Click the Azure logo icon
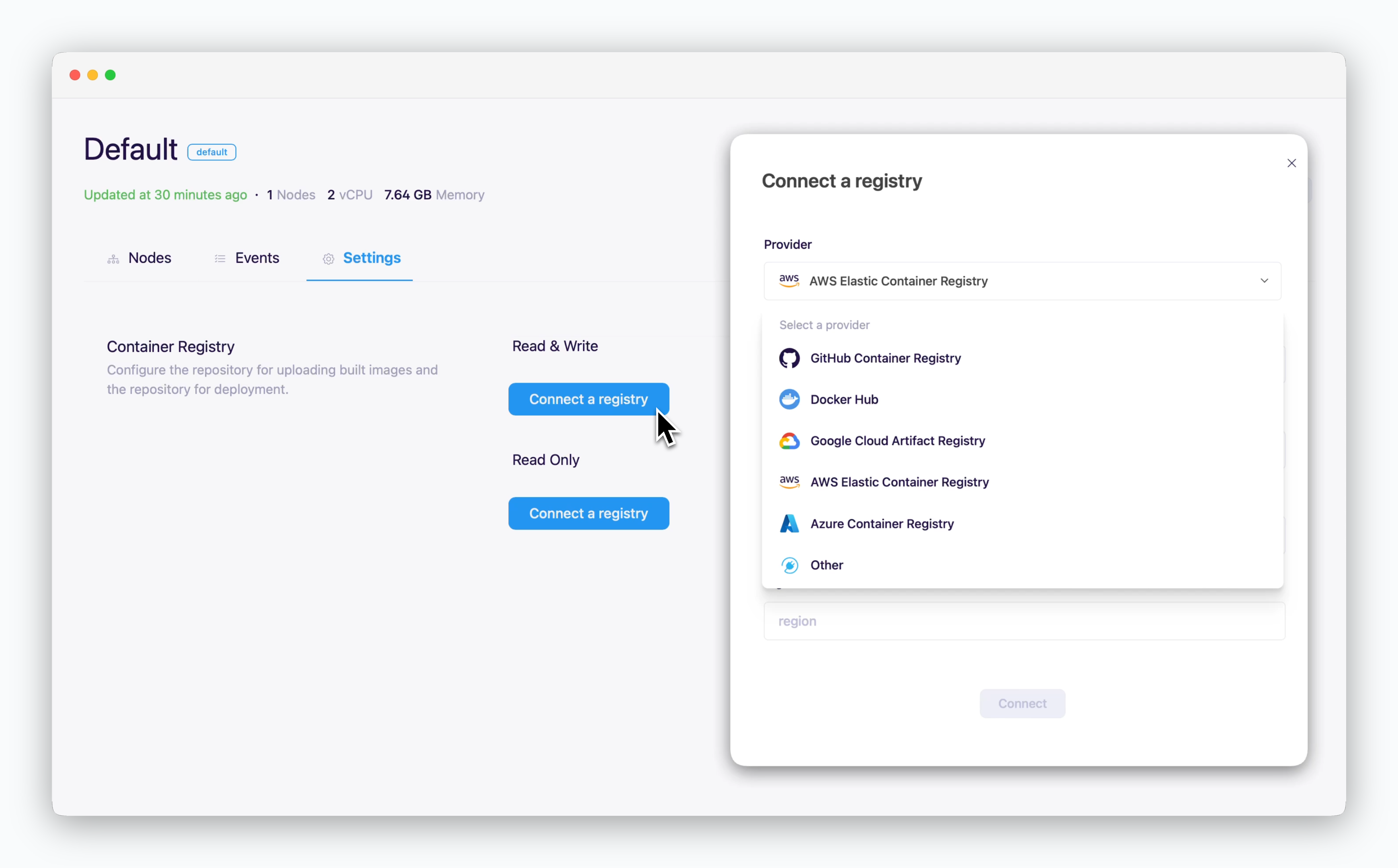The width and height of the screenshot is (1398, 868). 789,524
